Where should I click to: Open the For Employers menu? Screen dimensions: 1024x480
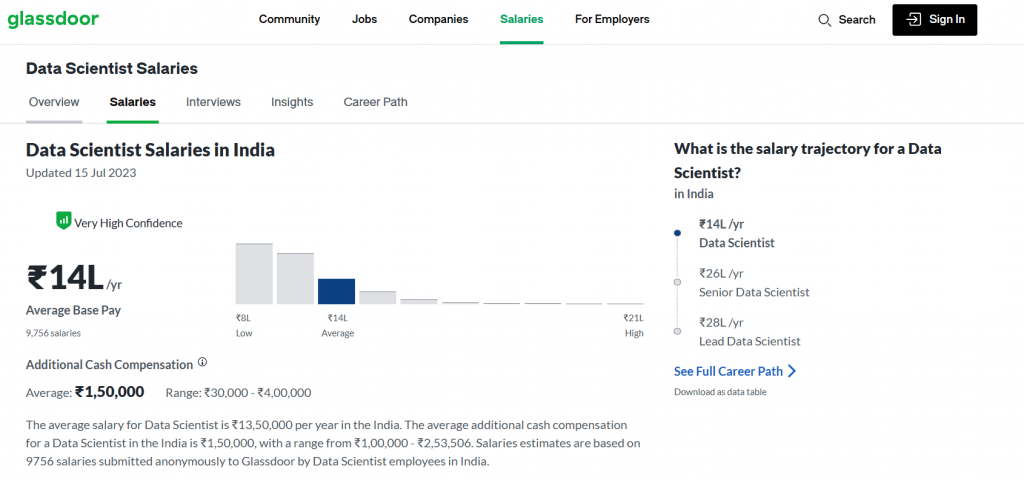click(x=612, y=20)
